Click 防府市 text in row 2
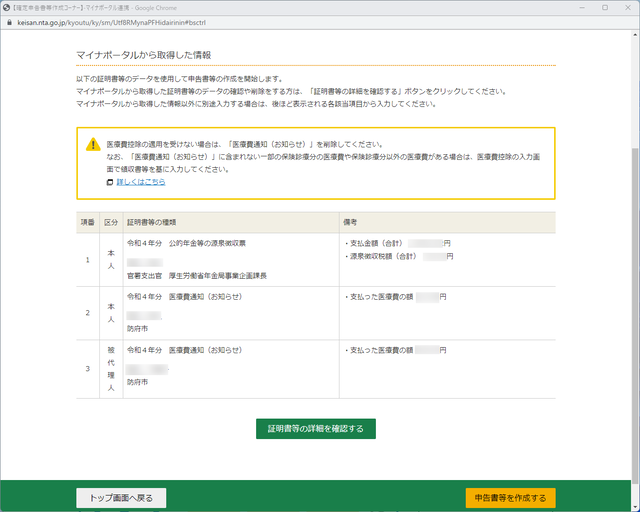 138,329
